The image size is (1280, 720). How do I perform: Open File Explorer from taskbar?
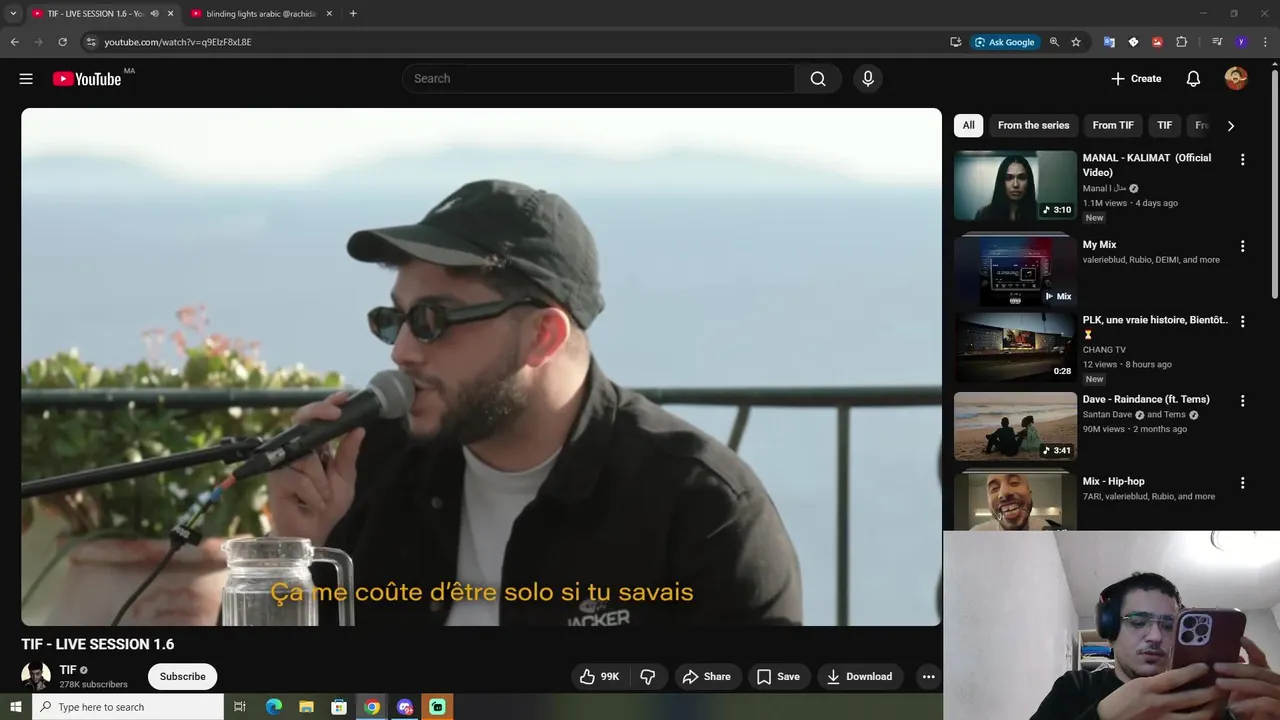coord(306,707)
